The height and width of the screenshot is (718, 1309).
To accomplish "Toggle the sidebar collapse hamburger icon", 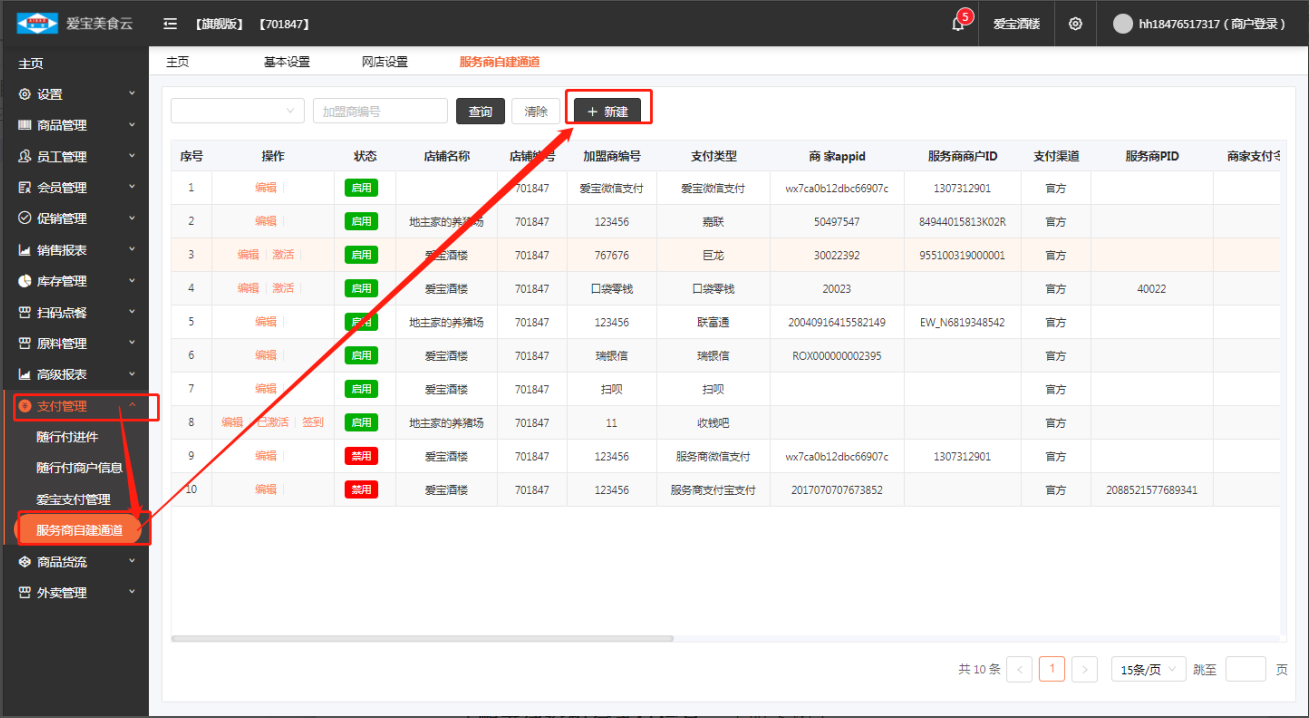I will tap(170, 24).
